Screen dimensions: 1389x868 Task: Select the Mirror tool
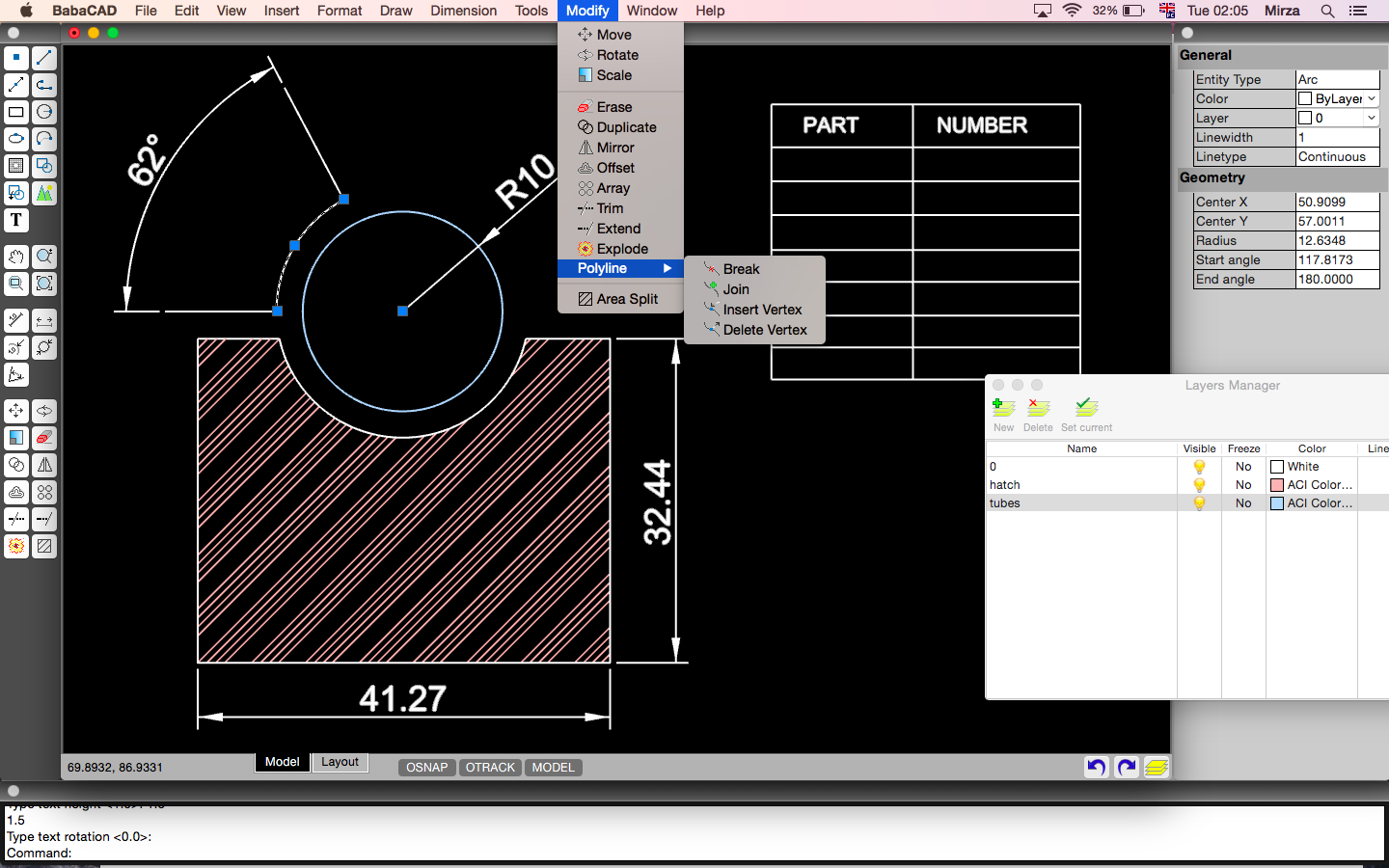click(42, 465)
